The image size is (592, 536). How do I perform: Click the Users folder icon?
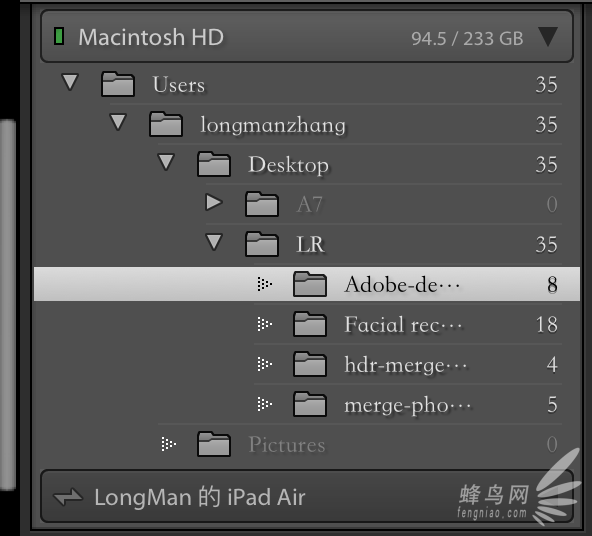pyautogui.click(x=118, y=84)
